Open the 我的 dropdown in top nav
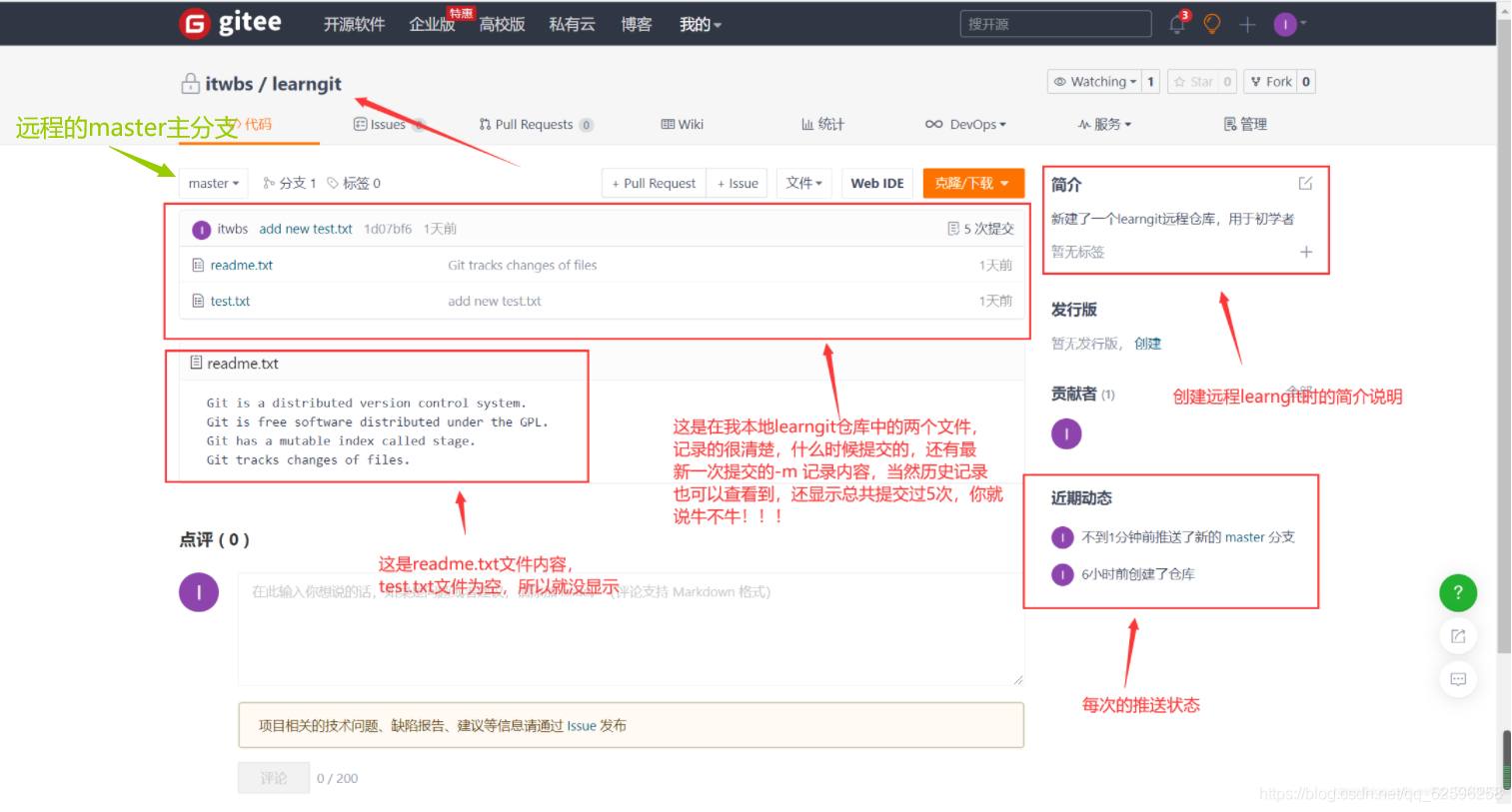The image size is (1512, 812). pos(701,24)
